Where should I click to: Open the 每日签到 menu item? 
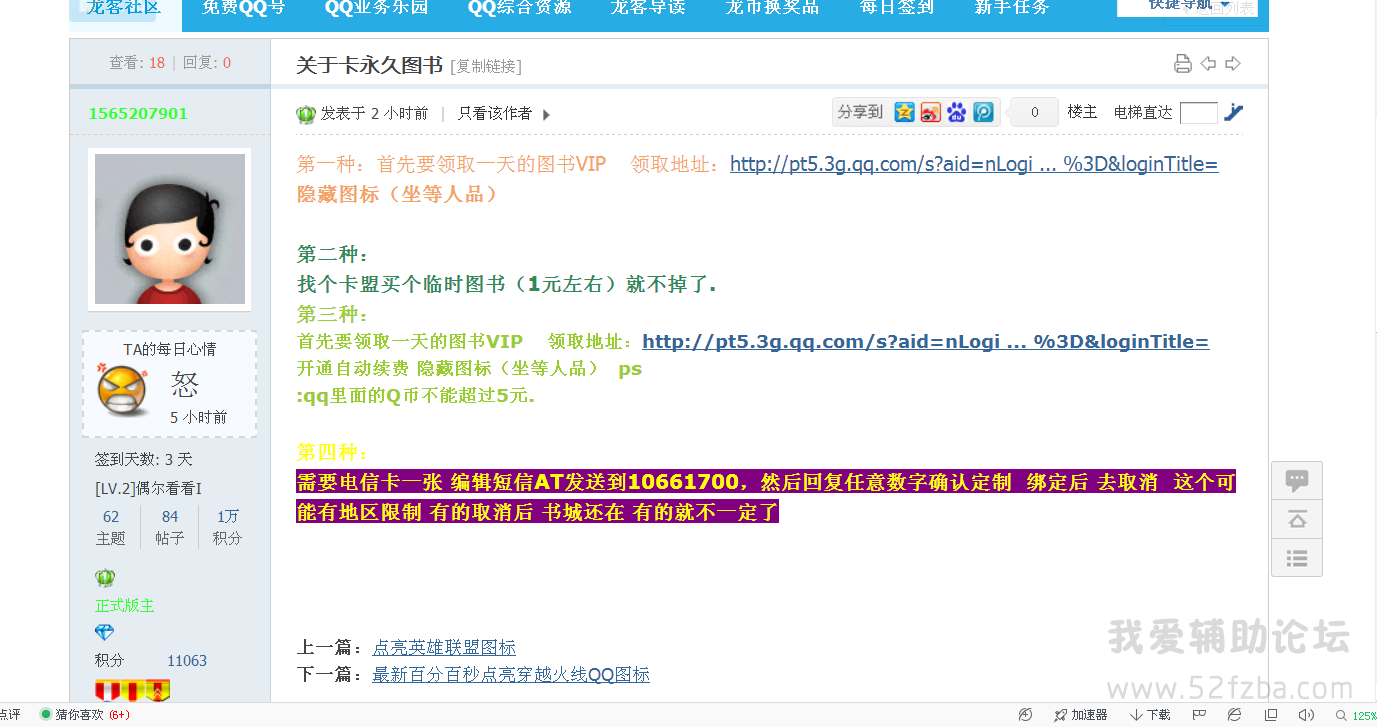coord(896,7)
